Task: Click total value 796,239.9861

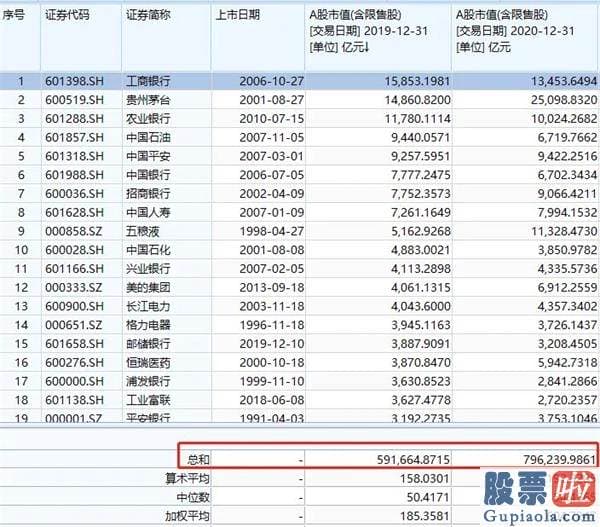Action: click(560, 459)
